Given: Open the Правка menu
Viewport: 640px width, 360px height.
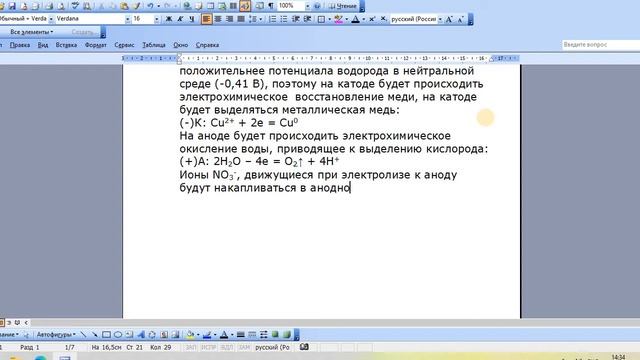Looking at the screenshot, I should pyautogui.click(x=20, y=45).
